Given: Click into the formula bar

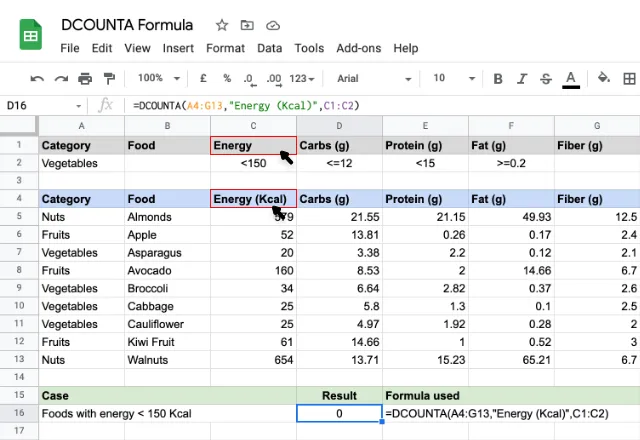Looking at the screenshot, I should 384,106.
